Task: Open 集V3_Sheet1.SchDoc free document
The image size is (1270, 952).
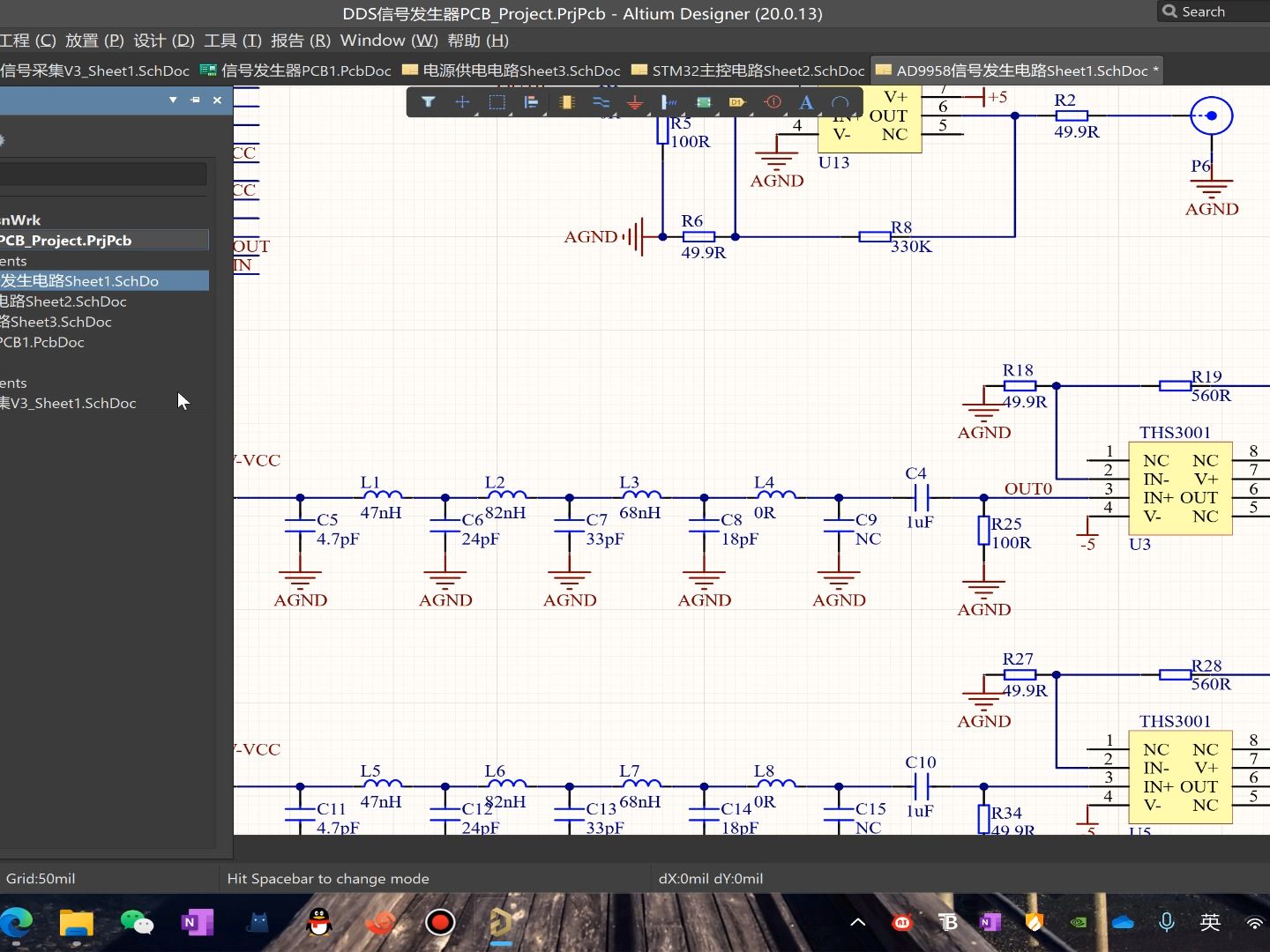Action: 68,403
